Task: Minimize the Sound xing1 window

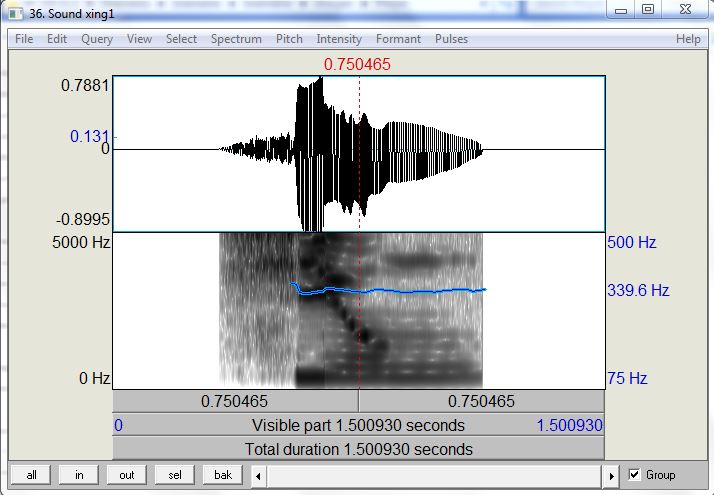Action: pyautogui.click(x=621, y=10)
